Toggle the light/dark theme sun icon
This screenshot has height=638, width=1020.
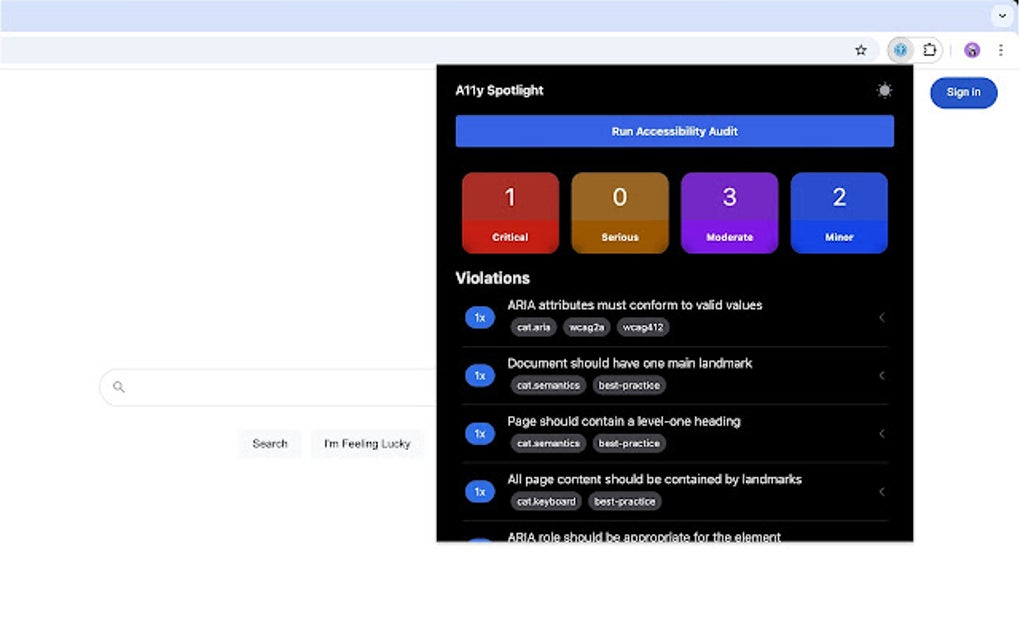click(884, 90)
